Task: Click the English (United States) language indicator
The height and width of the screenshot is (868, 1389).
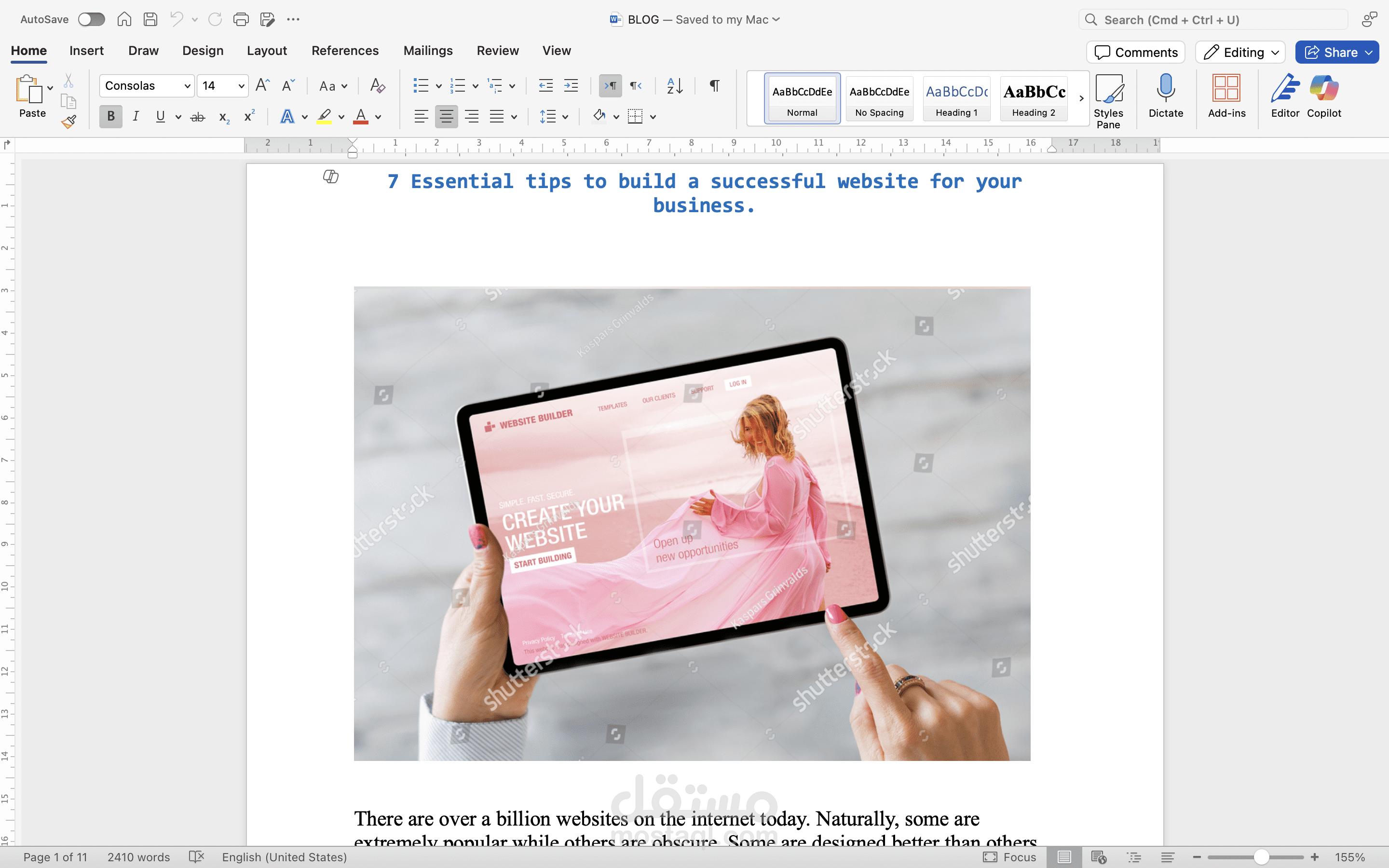Action: click(284, 856)
